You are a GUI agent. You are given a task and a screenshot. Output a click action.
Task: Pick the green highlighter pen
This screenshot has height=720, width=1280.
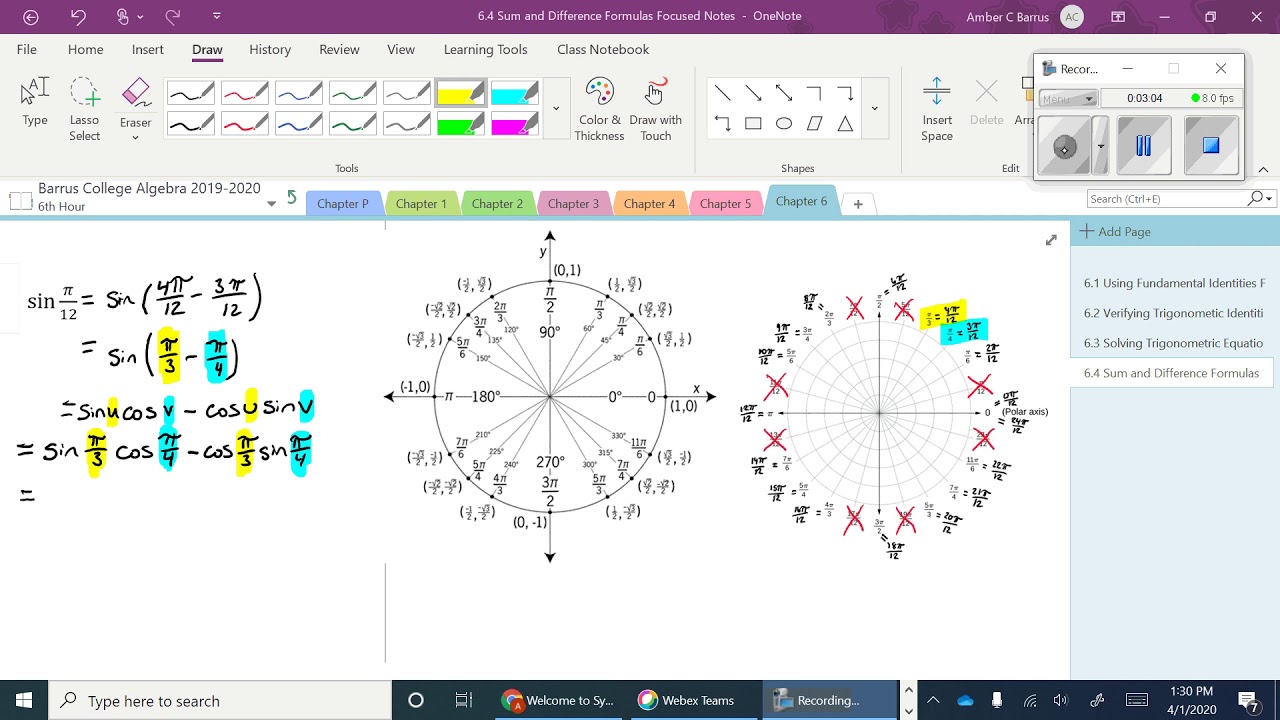(460, 126)
